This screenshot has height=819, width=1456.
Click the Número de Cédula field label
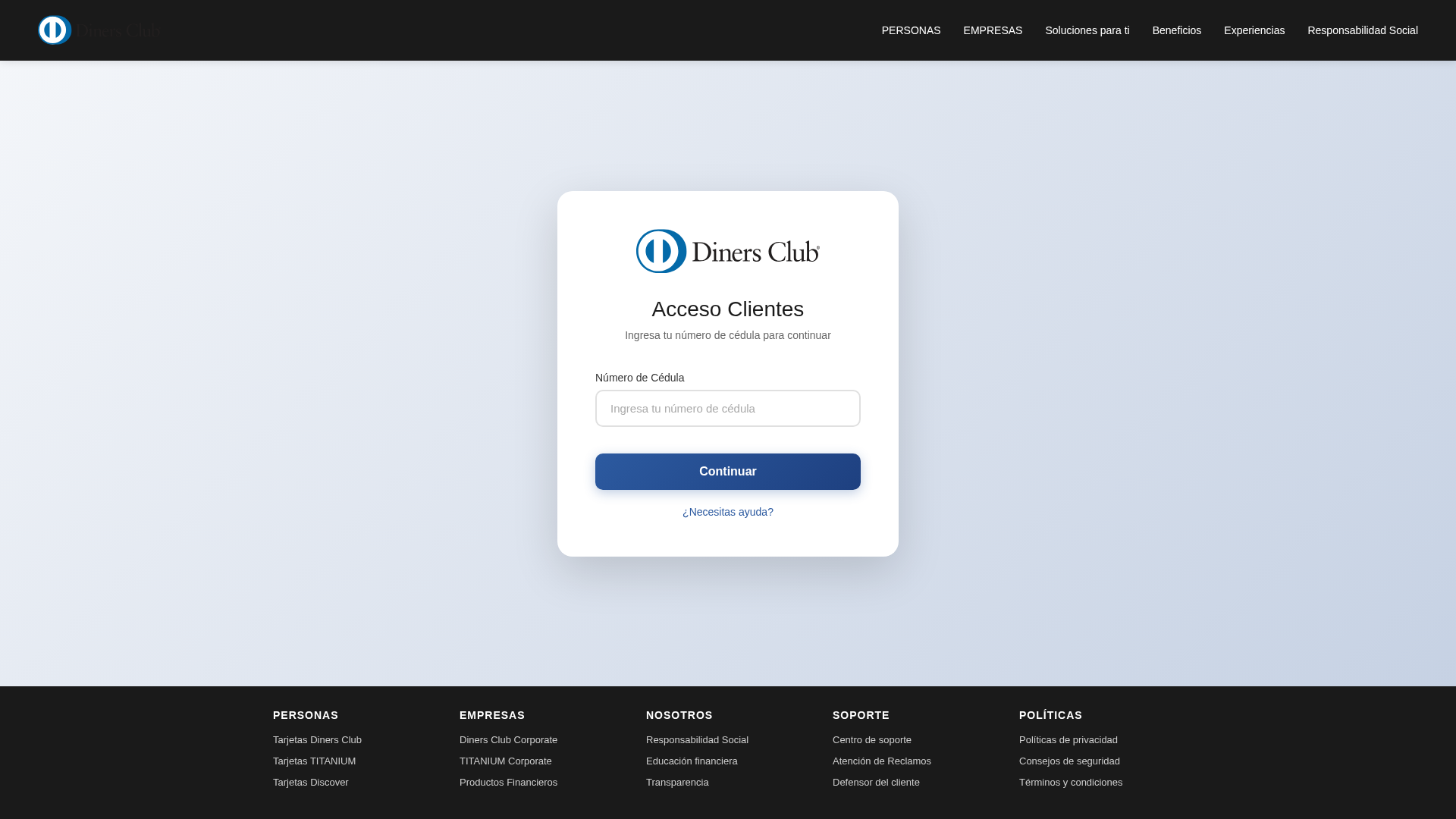[639, 378]
